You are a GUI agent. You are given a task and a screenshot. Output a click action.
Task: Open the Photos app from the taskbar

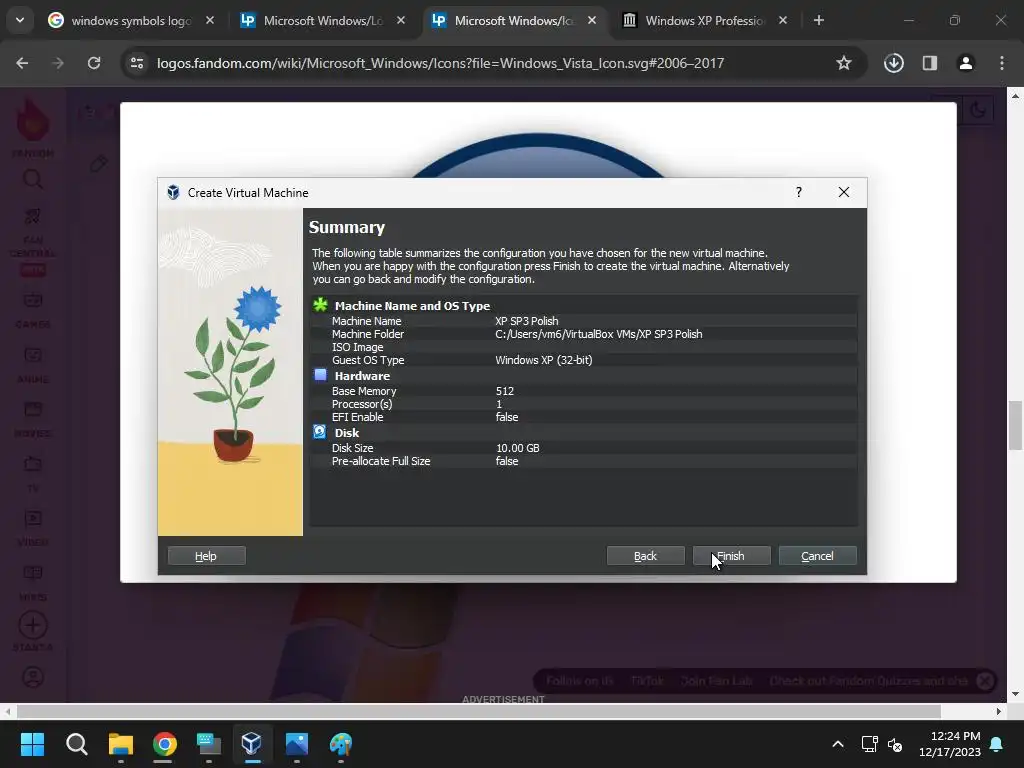(296, 743)
